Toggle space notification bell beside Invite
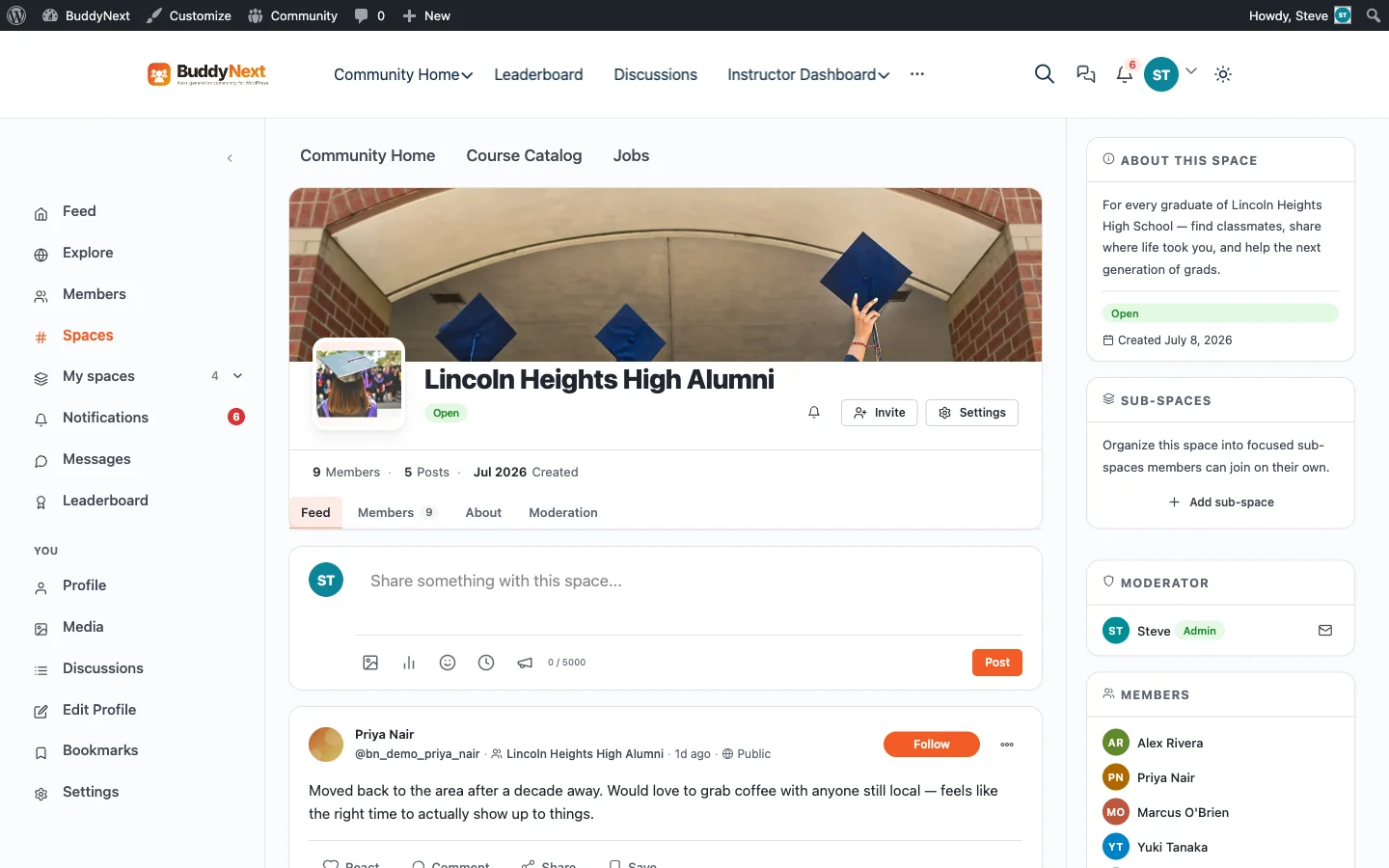1389x868 pixels. [x=814, y=413]
